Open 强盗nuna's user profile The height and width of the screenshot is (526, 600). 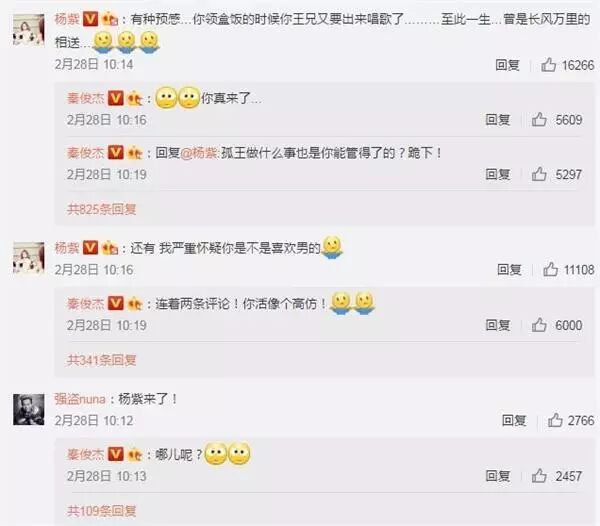point(80,399)
